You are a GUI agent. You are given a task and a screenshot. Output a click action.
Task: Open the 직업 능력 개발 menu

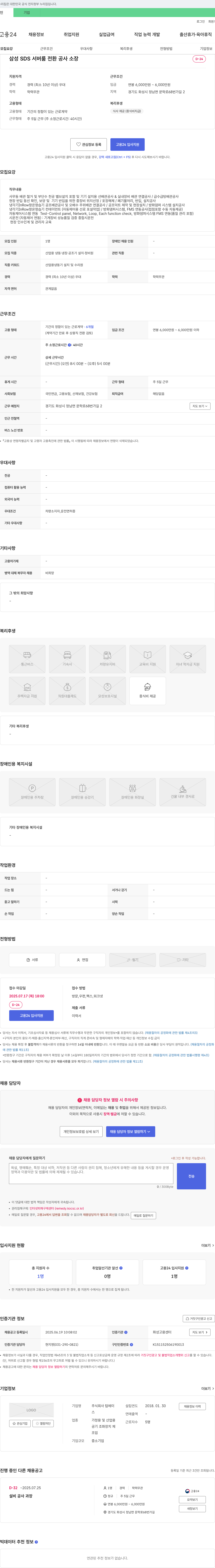click(147, 35)
